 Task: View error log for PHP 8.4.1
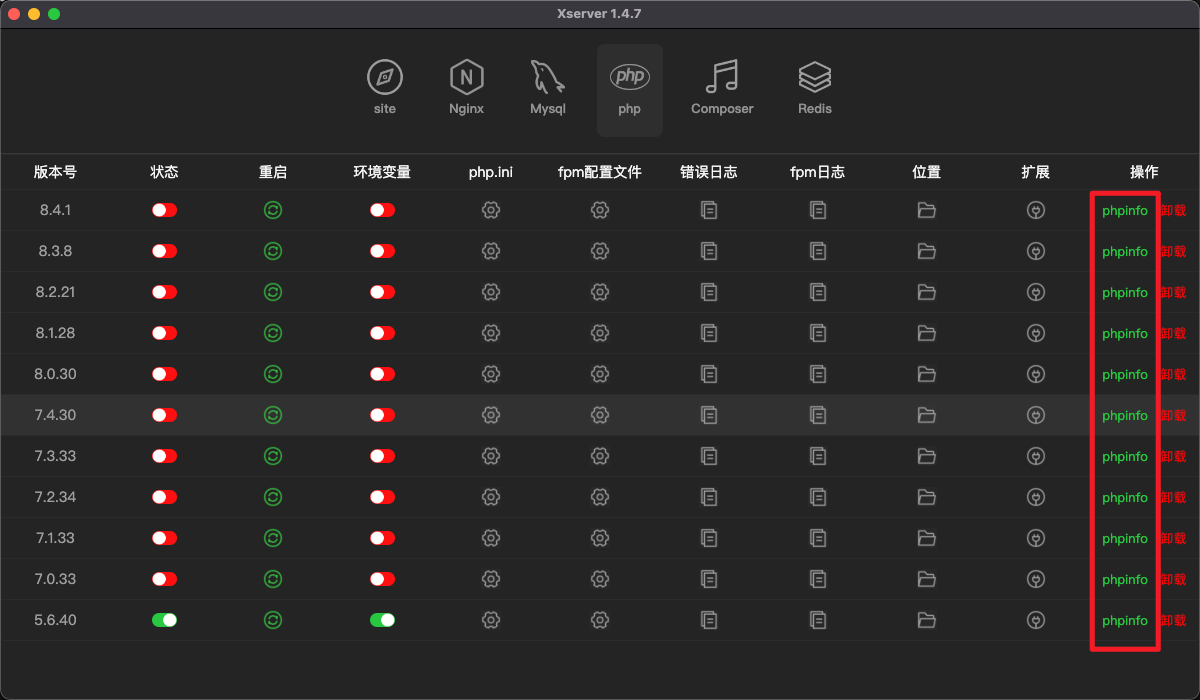pos(709,210)
